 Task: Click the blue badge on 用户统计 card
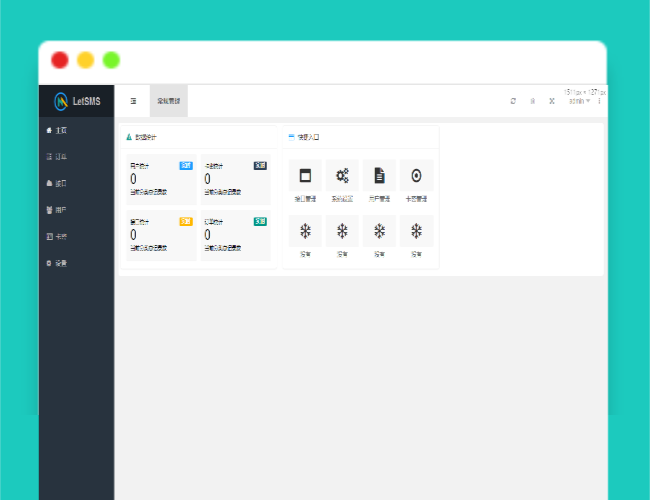(186, 165)
